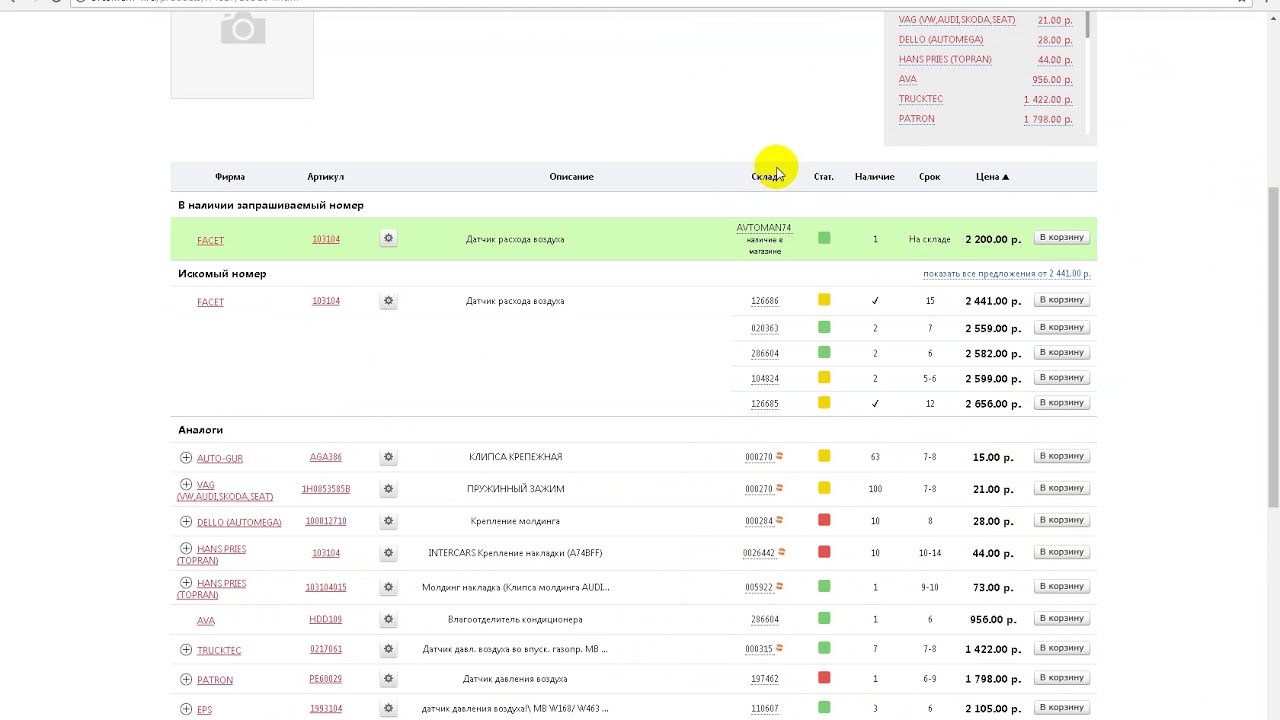Open TRUCKTEC link in price sidebar
Viewport: 1280px width, 720px height.
[x=921, y=99]
